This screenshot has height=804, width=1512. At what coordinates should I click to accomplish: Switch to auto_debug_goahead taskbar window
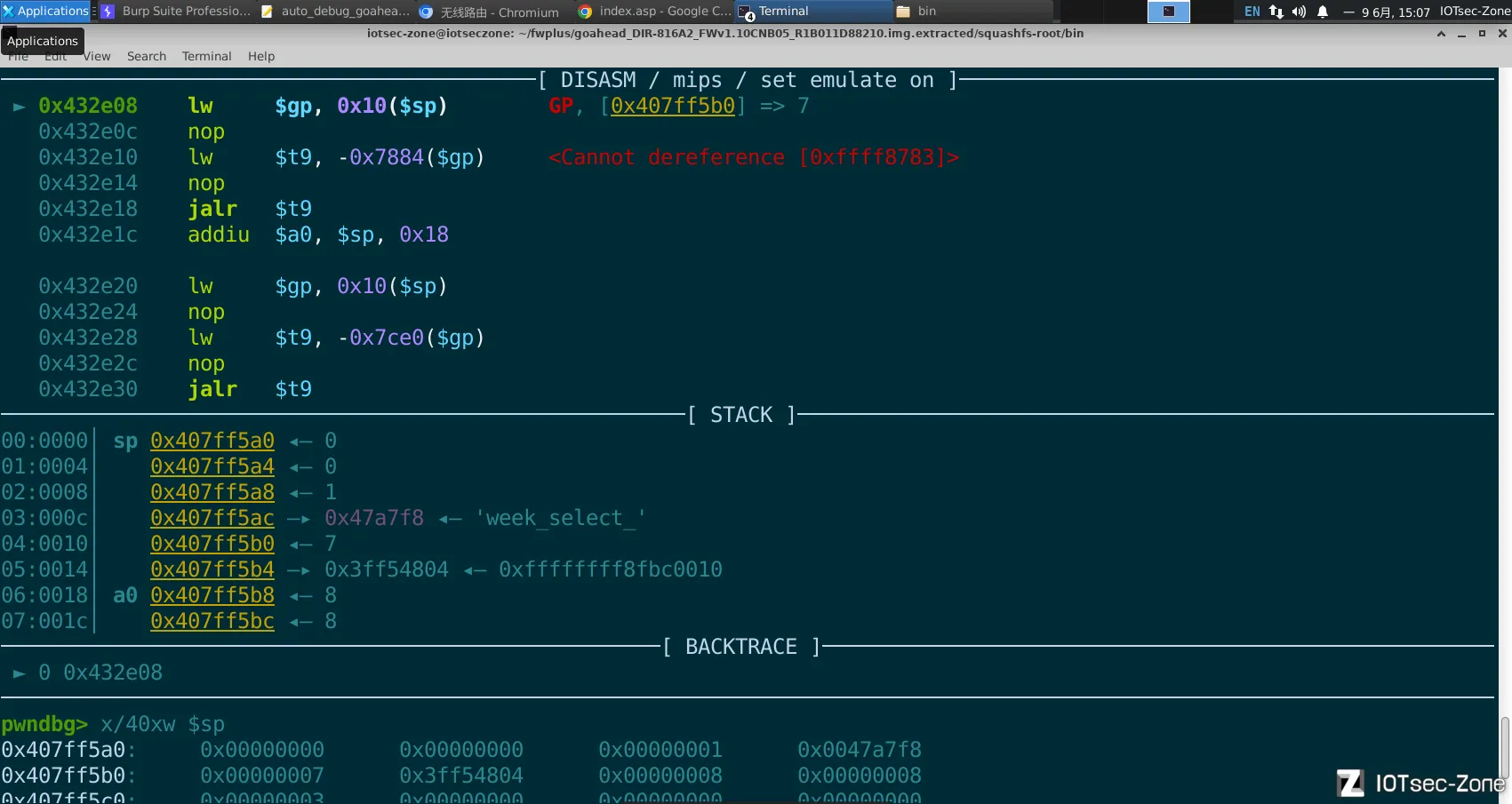point(336,12)
